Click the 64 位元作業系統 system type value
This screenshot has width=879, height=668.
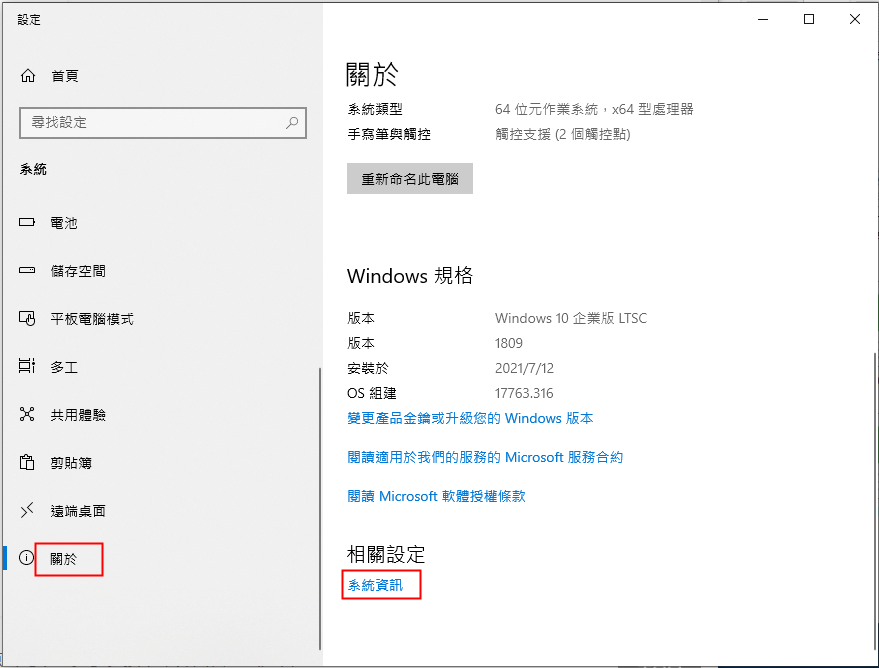click(594, 109)
